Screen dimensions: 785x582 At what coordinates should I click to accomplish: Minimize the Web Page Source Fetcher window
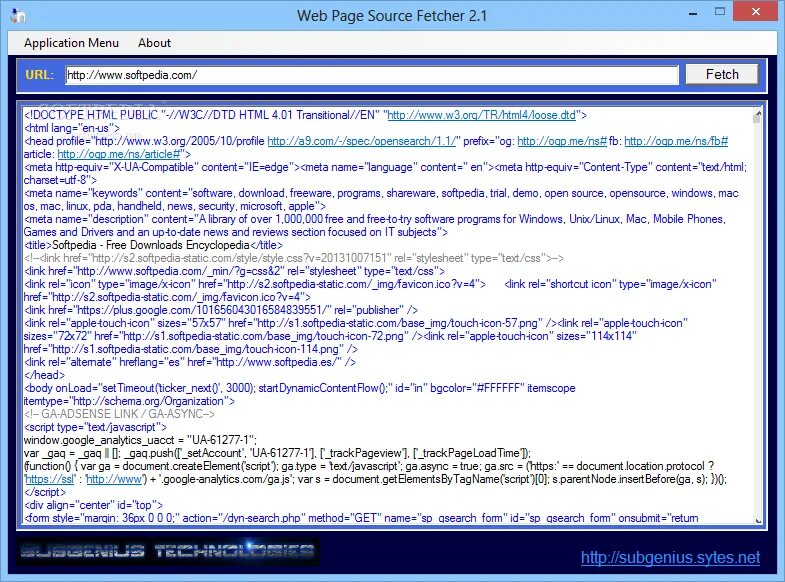coord(693,13)
